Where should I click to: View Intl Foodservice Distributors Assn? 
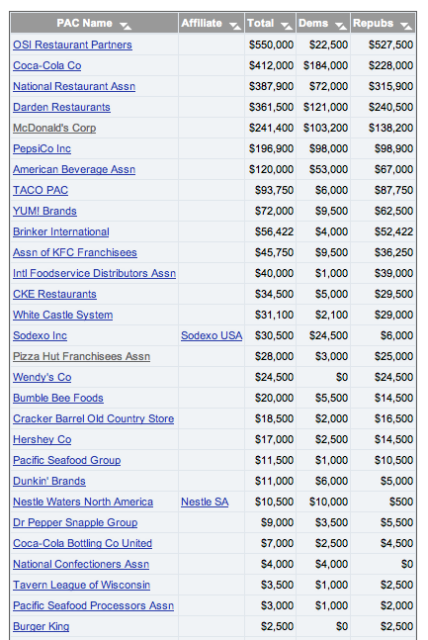coord(94,273)
